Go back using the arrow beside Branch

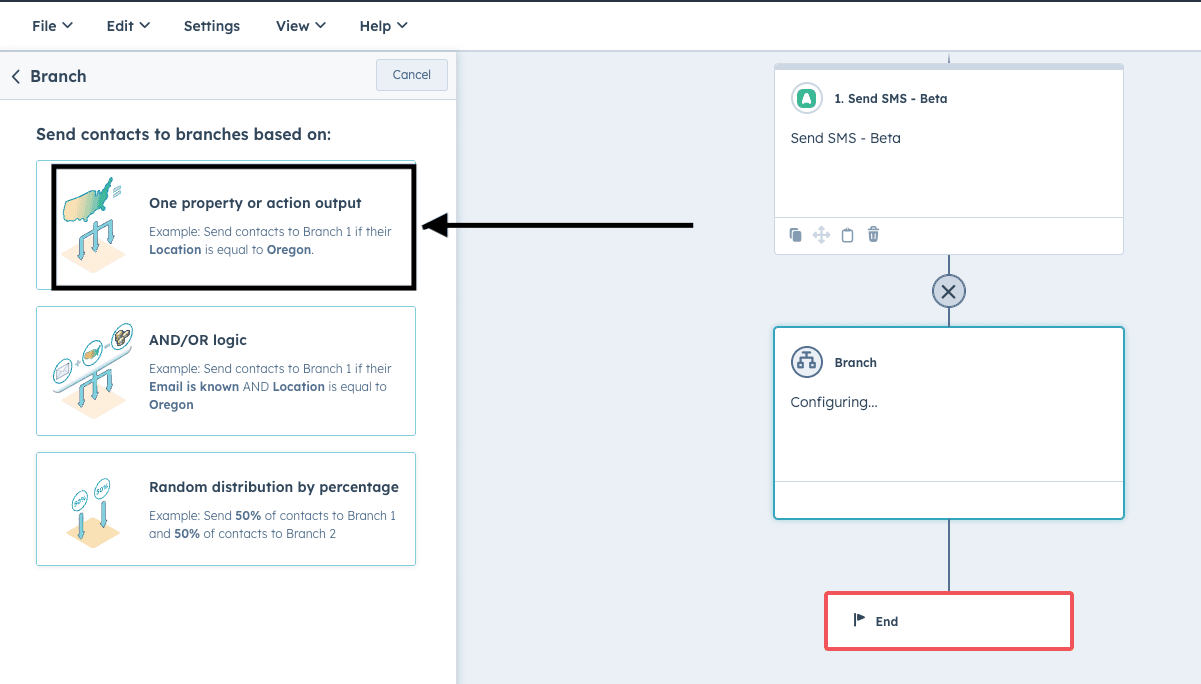point(16,76)
